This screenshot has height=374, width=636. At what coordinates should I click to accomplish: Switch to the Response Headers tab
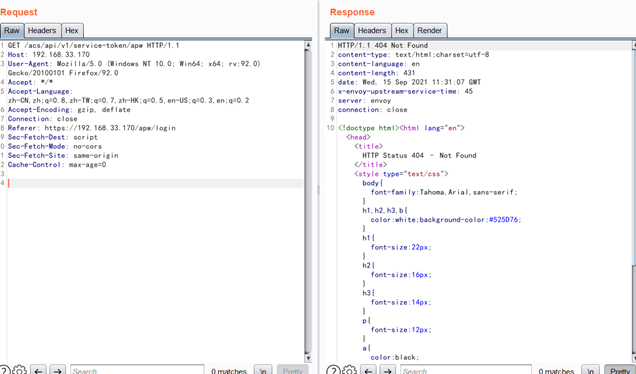(372, 30)
